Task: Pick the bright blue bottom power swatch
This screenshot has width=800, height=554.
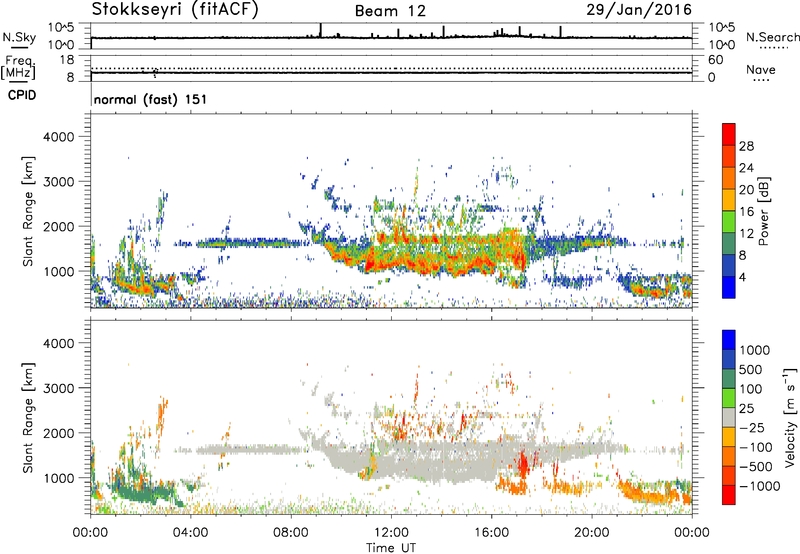Action: [729, 287]
